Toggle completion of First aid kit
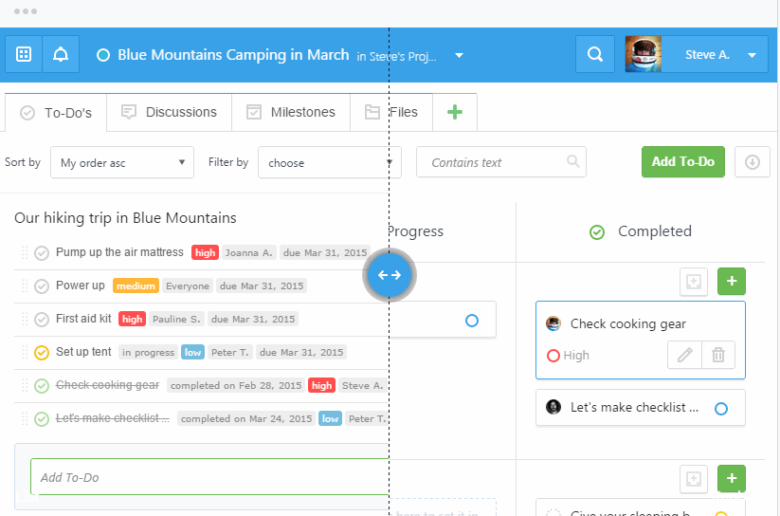 point(42,319)
